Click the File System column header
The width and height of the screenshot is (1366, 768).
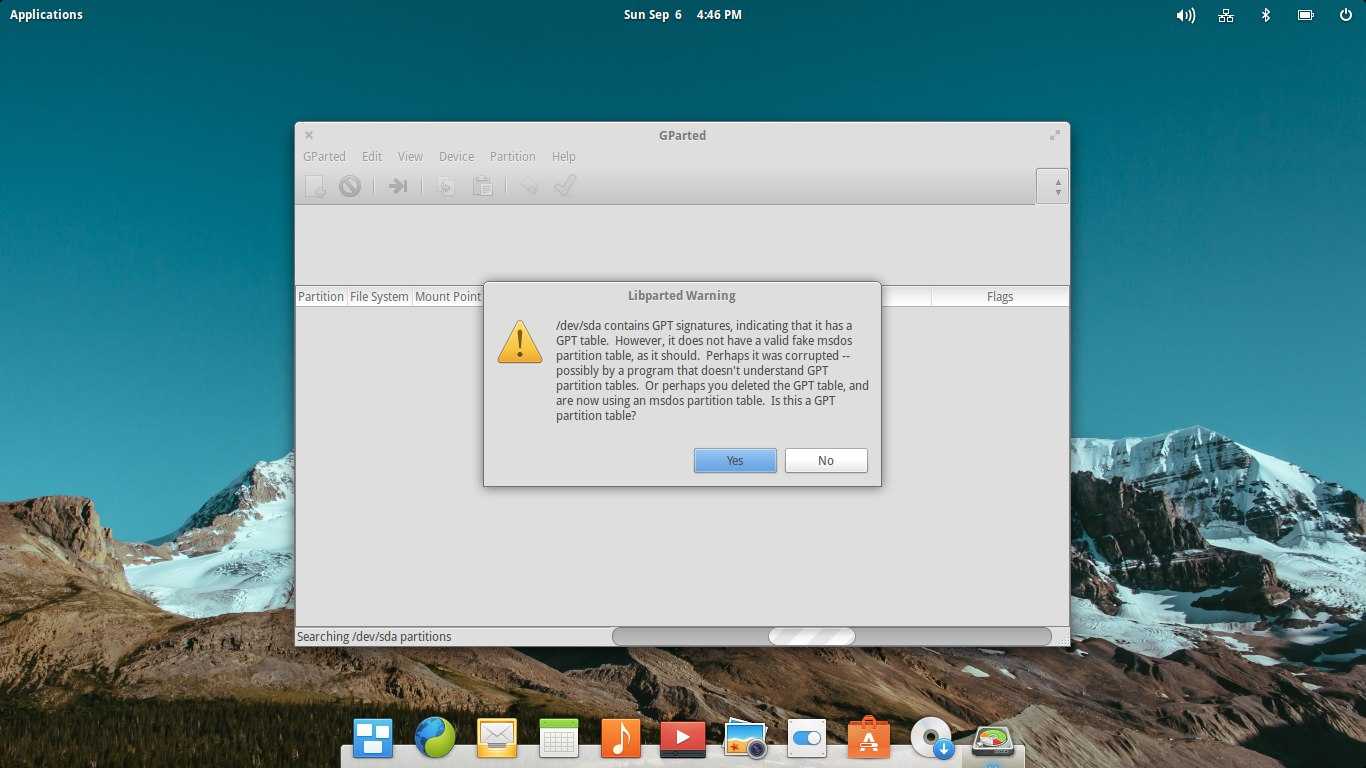(379, 297)
